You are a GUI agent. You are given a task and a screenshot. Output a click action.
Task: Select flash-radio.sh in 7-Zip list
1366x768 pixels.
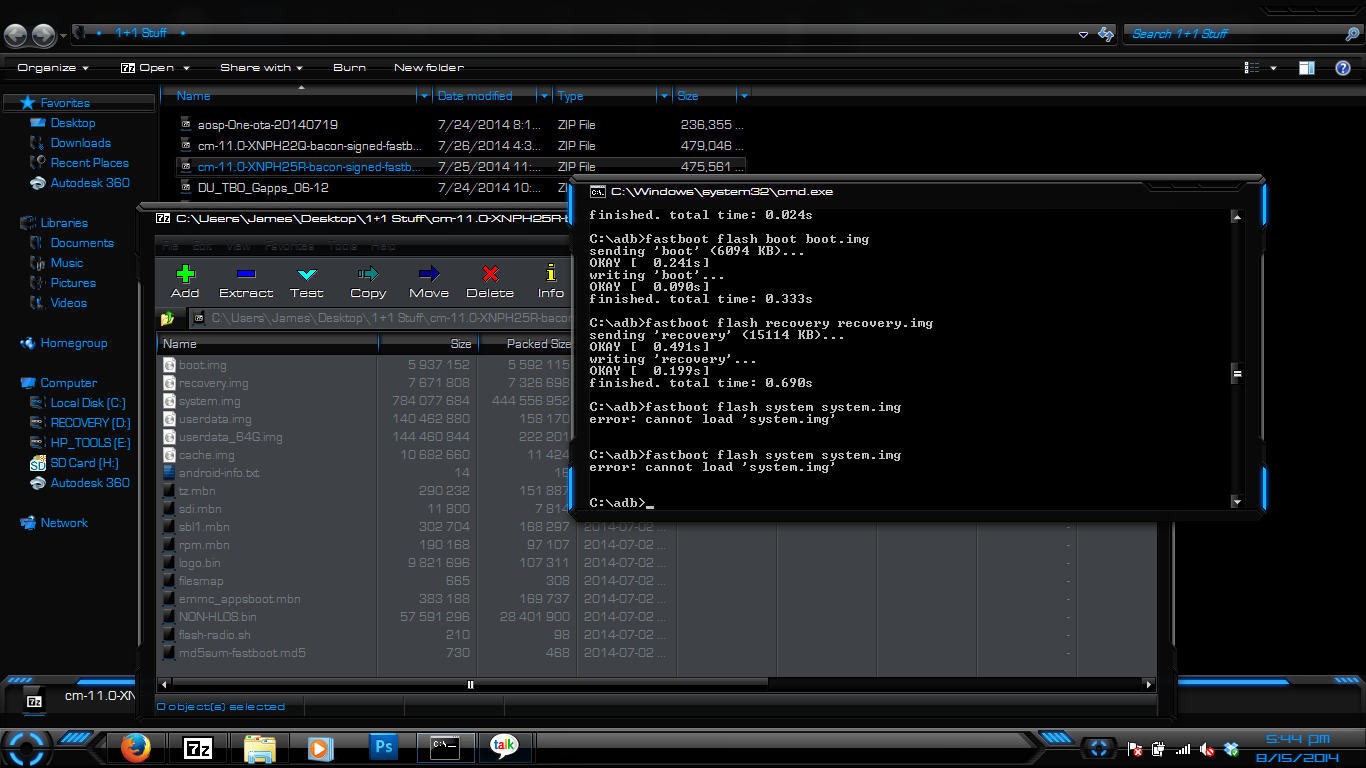coord(214,635)
